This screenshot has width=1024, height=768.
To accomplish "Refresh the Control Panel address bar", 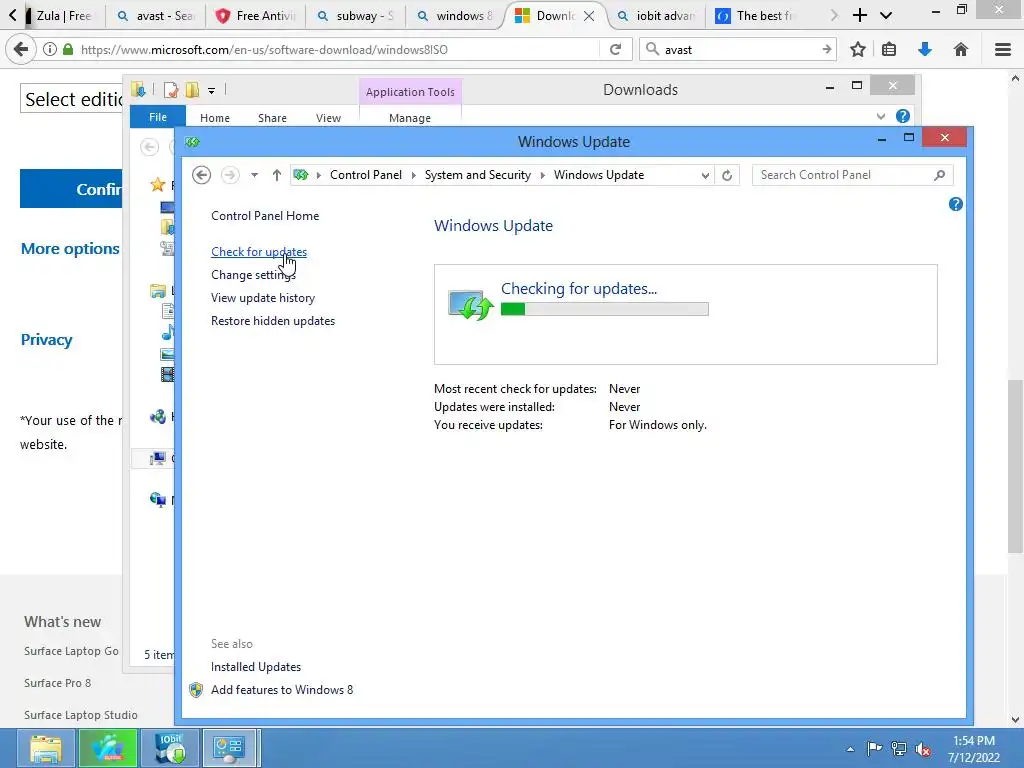I will 727,175.
